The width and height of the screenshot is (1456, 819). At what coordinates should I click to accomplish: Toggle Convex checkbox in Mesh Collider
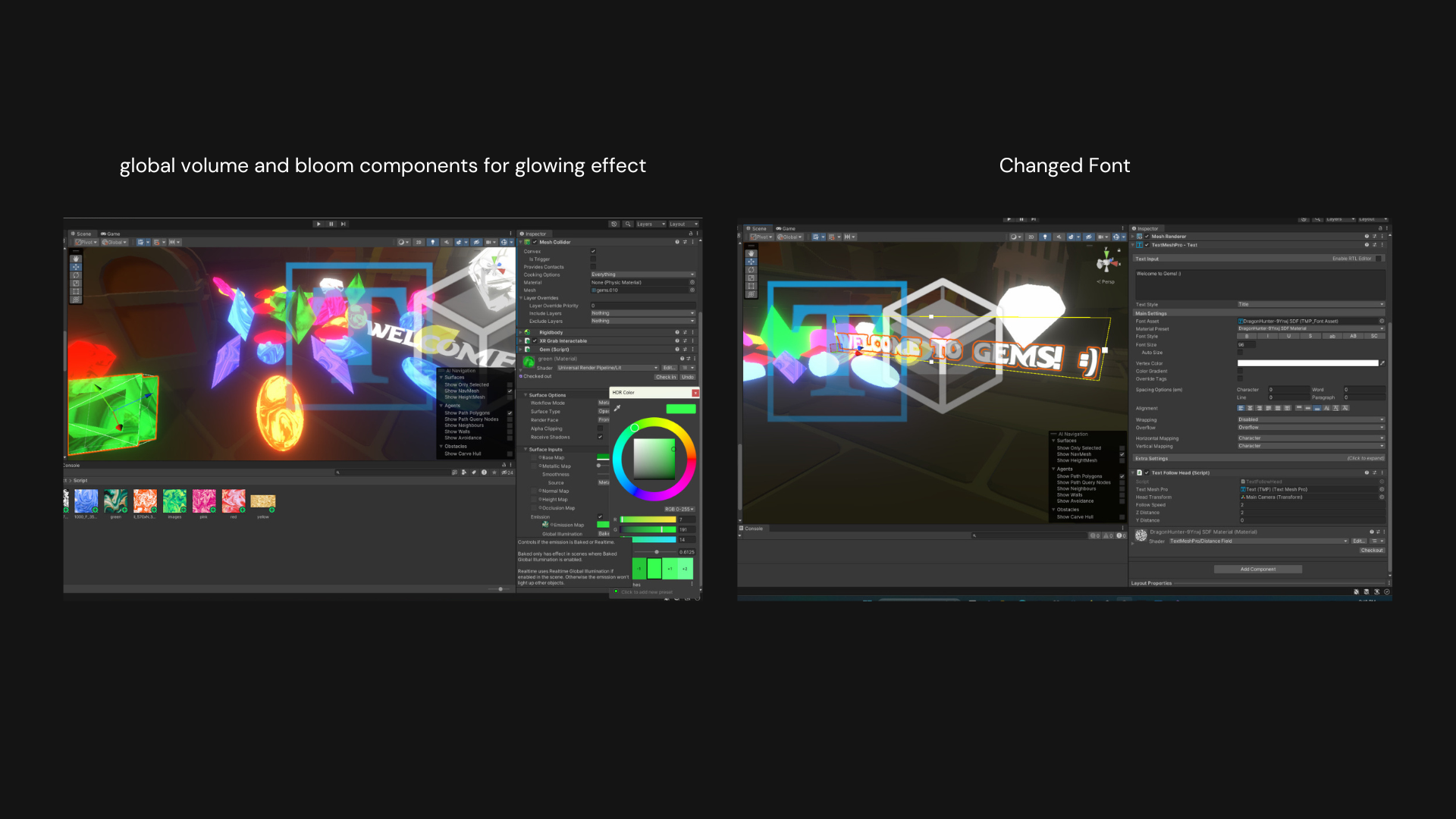pyautogui.click(x=593, y=251)
